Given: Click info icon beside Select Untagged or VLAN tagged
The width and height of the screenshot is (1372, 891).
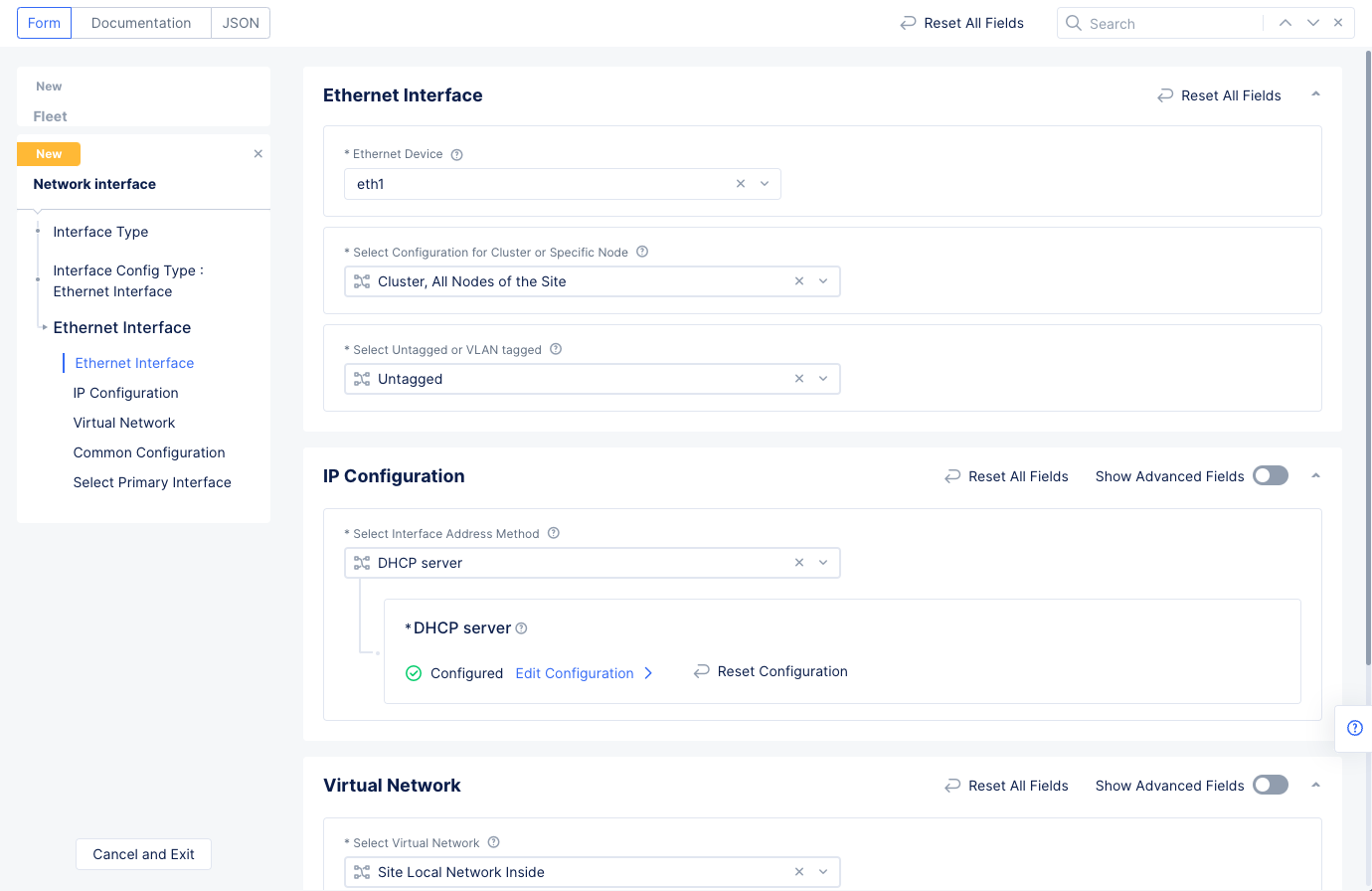Looking at the screenshot, I should [x=556, y=349].
